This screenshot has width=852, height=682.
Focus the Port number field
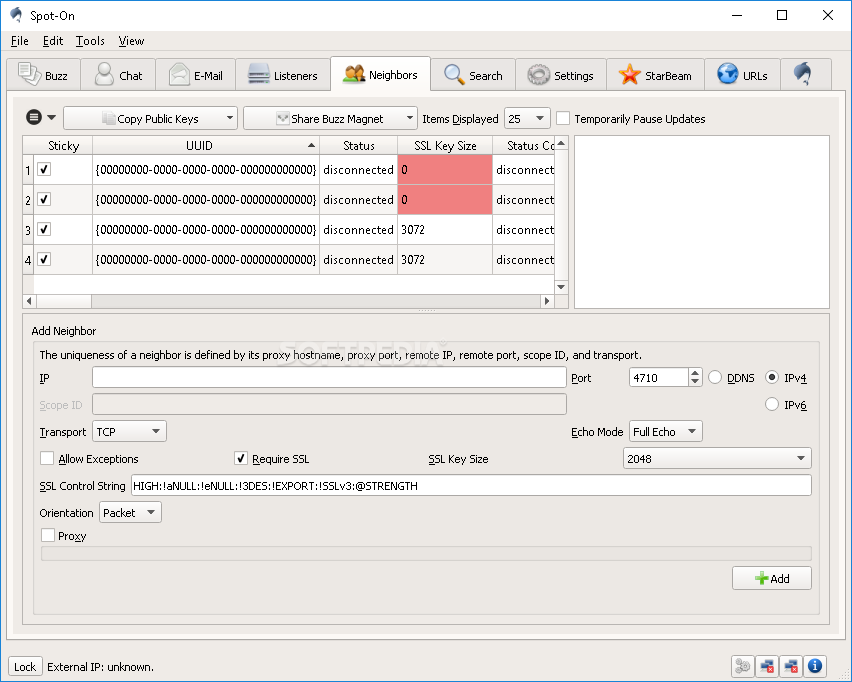(x=659, y=377)
